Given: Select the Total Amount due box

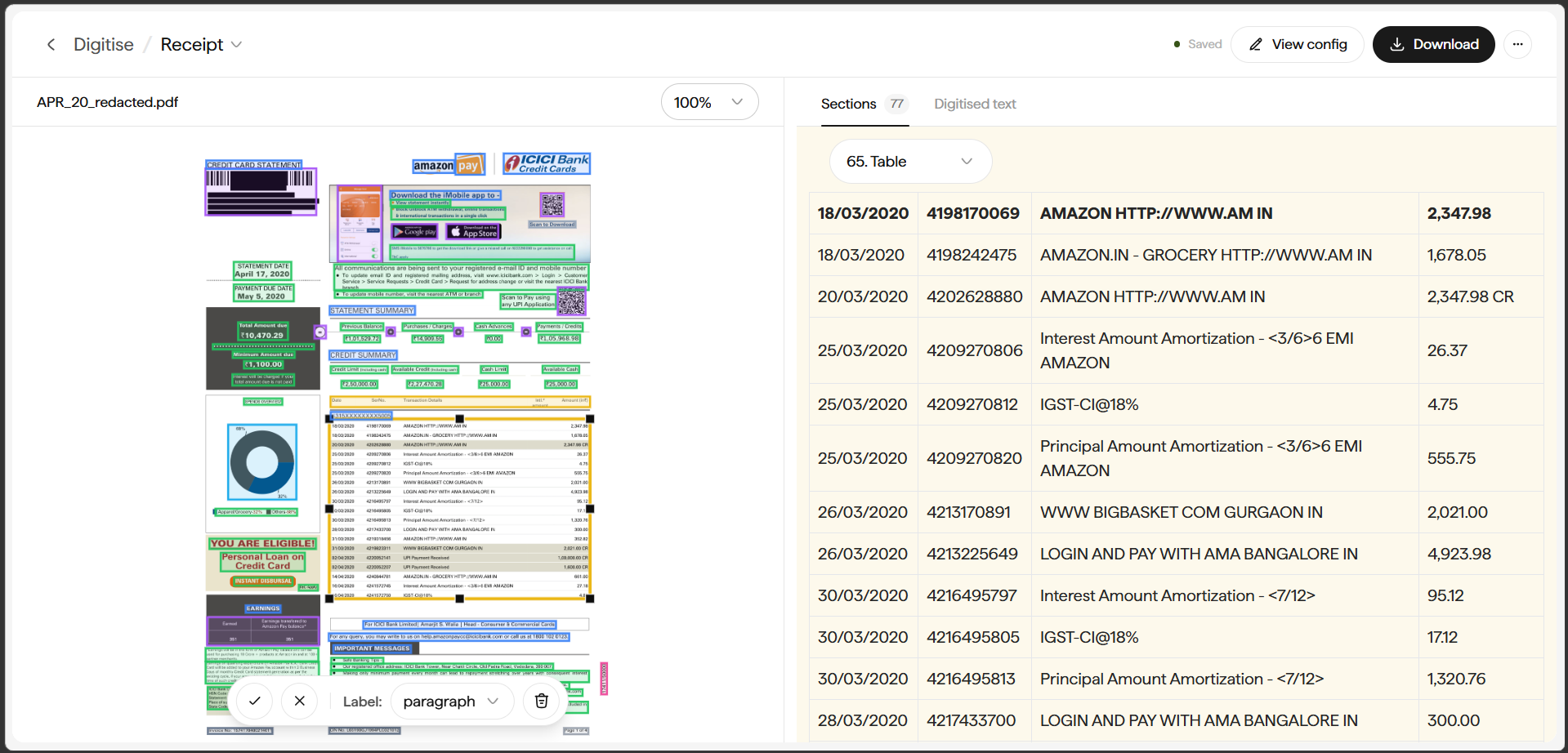Looking at the screenshot, I should coord(262,330).
